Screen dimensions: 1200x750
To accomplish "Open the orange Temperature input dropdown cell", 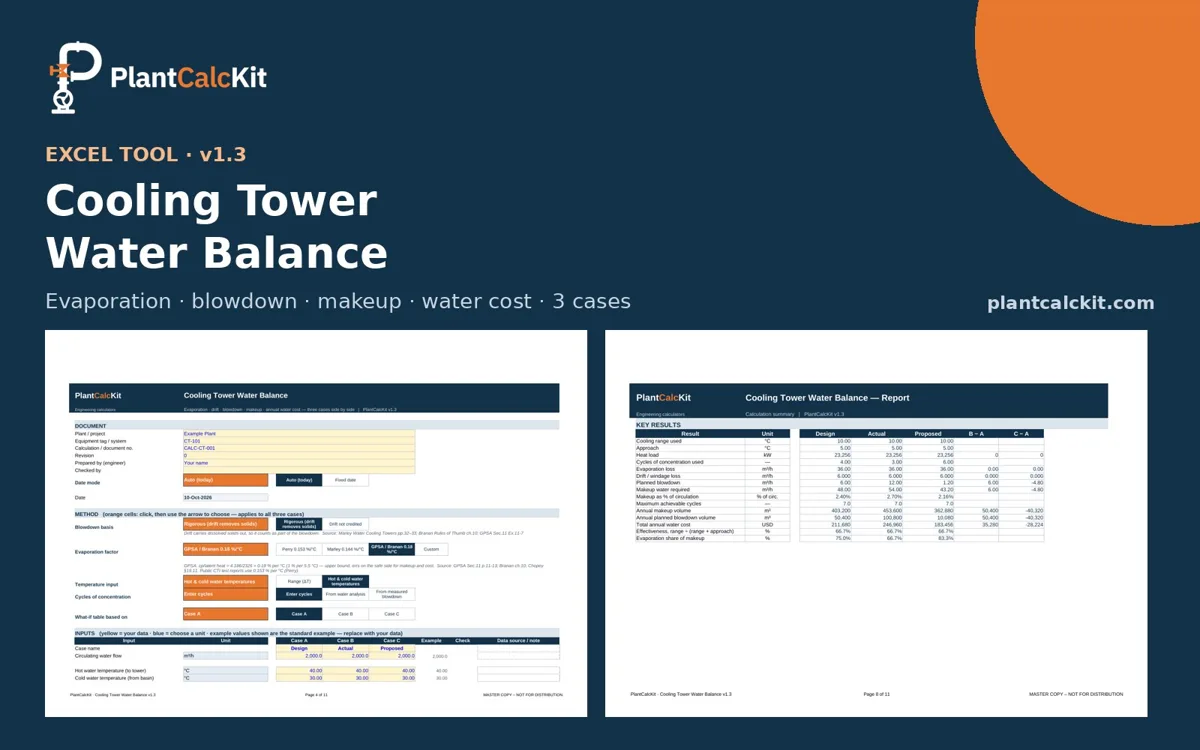I will pos(225,582).
